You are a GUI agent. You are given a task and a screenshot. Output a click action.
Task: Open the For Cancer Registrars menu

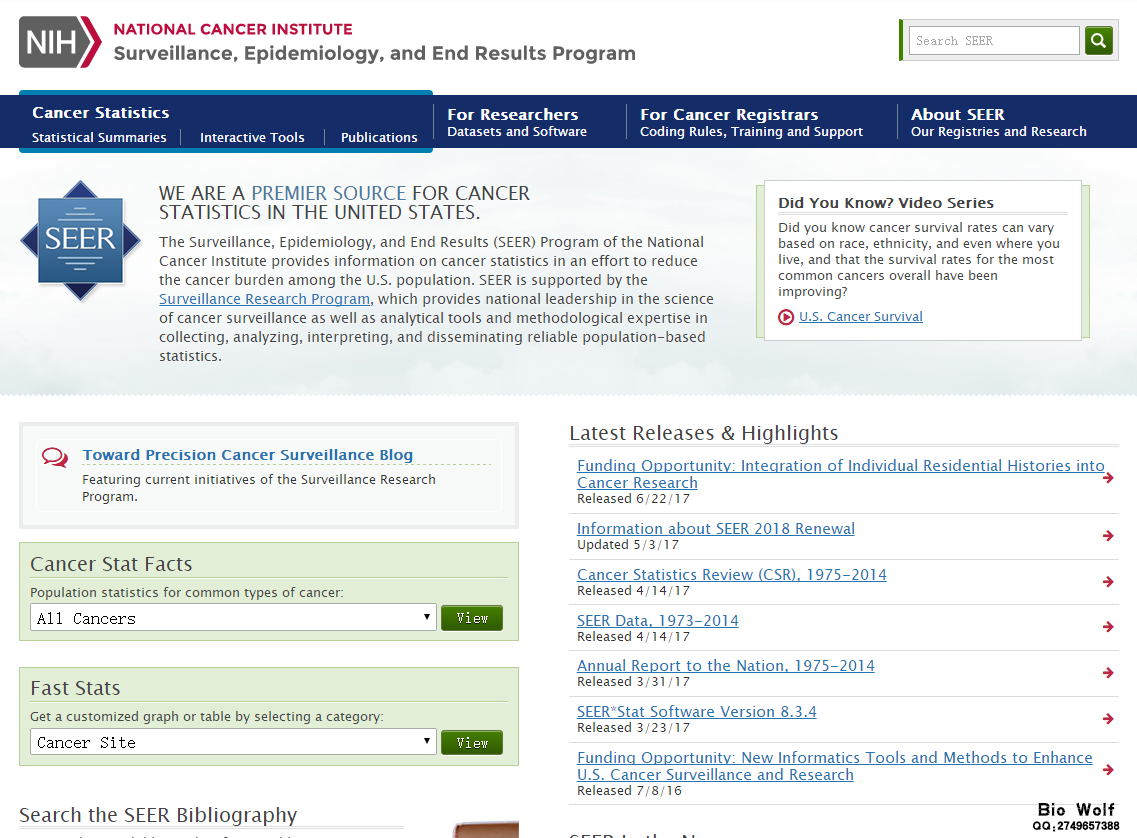pos(751,122)
